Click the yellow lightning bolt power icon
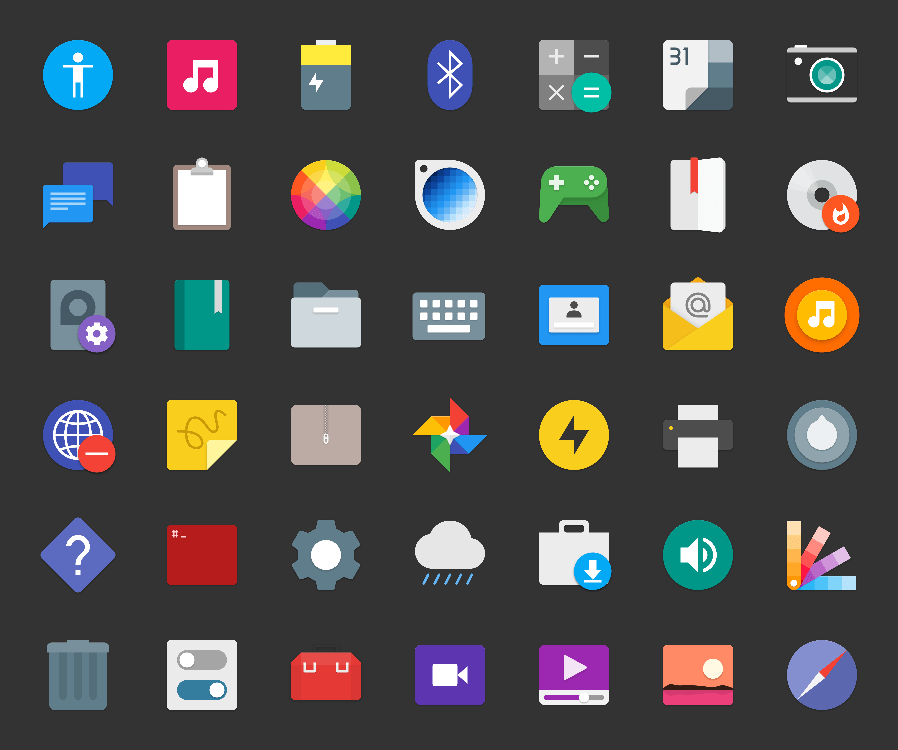The width and height of the screenshot is (898, 750). pyautogui.click(x=574, y=435)
